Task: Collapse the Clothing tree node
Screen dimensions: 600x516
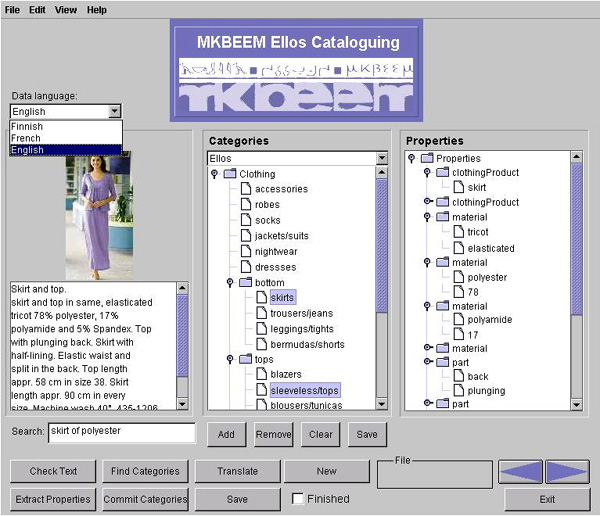Action: click(x=214, y=174)
